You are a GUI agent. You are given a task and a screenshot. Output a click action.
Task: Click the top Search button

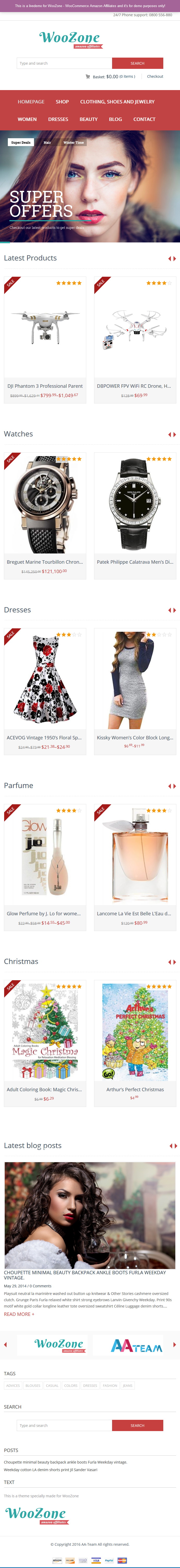[137, 63]
